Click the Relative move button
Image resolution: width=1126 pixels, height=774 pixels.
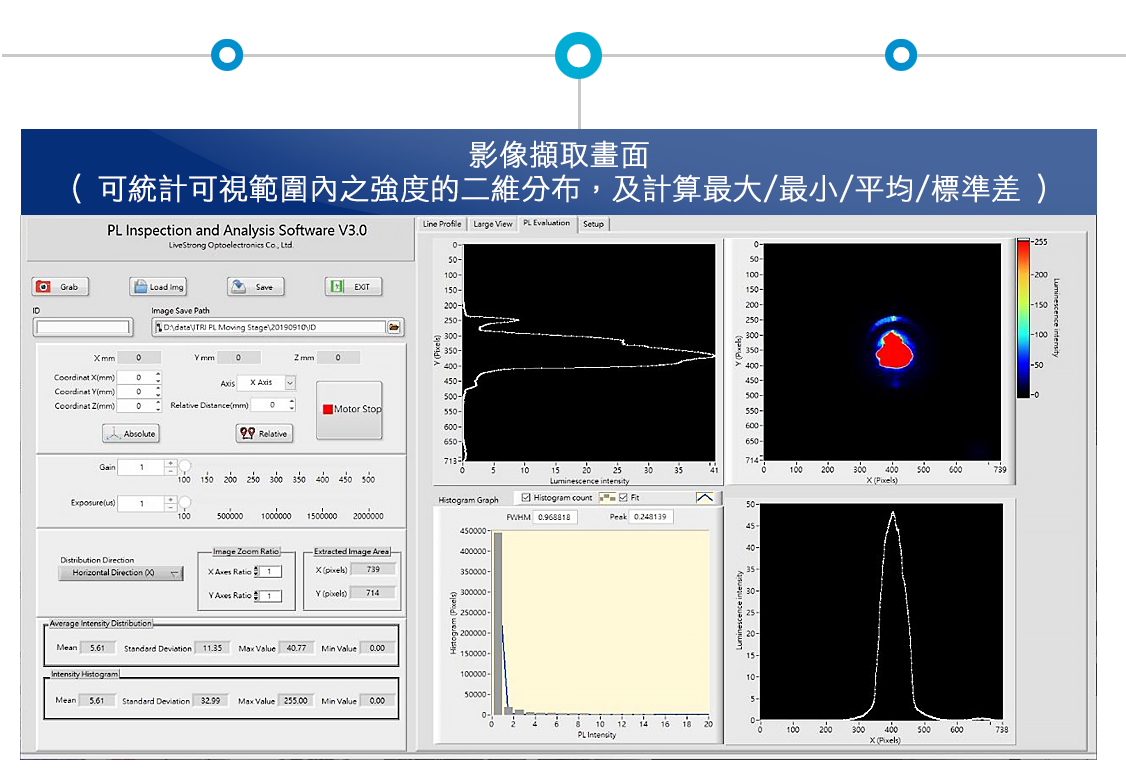[264, 434]
